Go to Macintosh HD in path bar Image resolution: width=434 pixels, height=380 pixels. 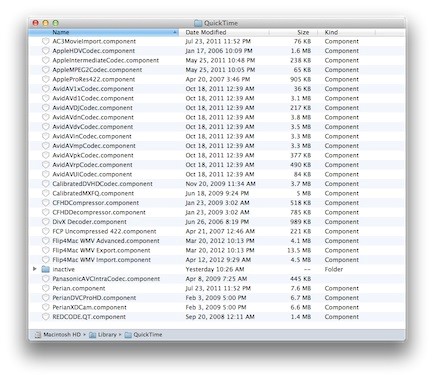58,335
